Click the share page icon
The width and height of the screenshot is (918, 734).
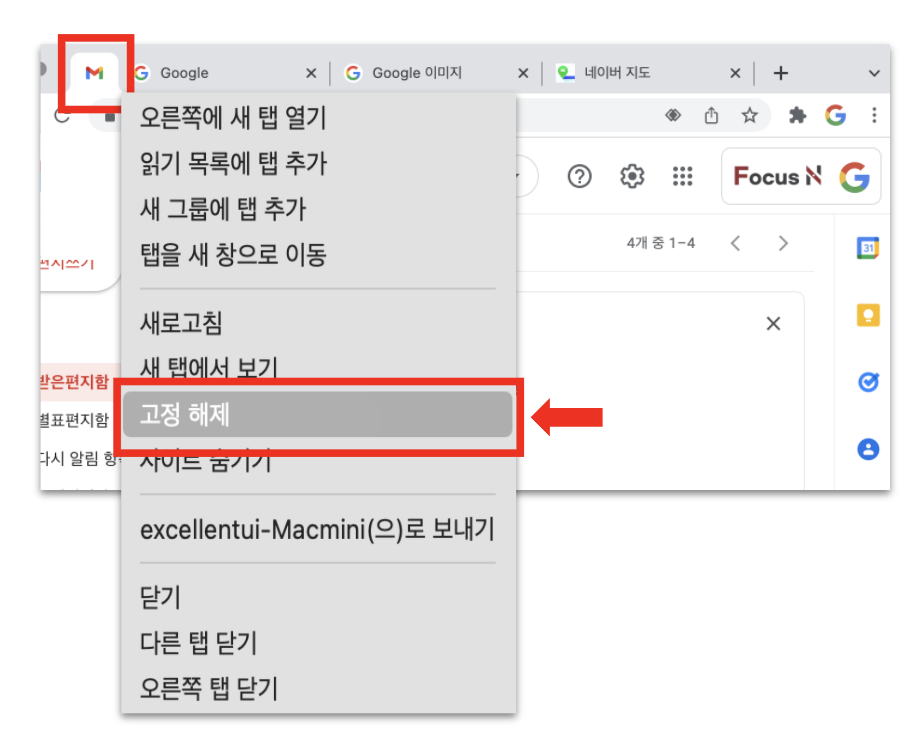point(711,115)
